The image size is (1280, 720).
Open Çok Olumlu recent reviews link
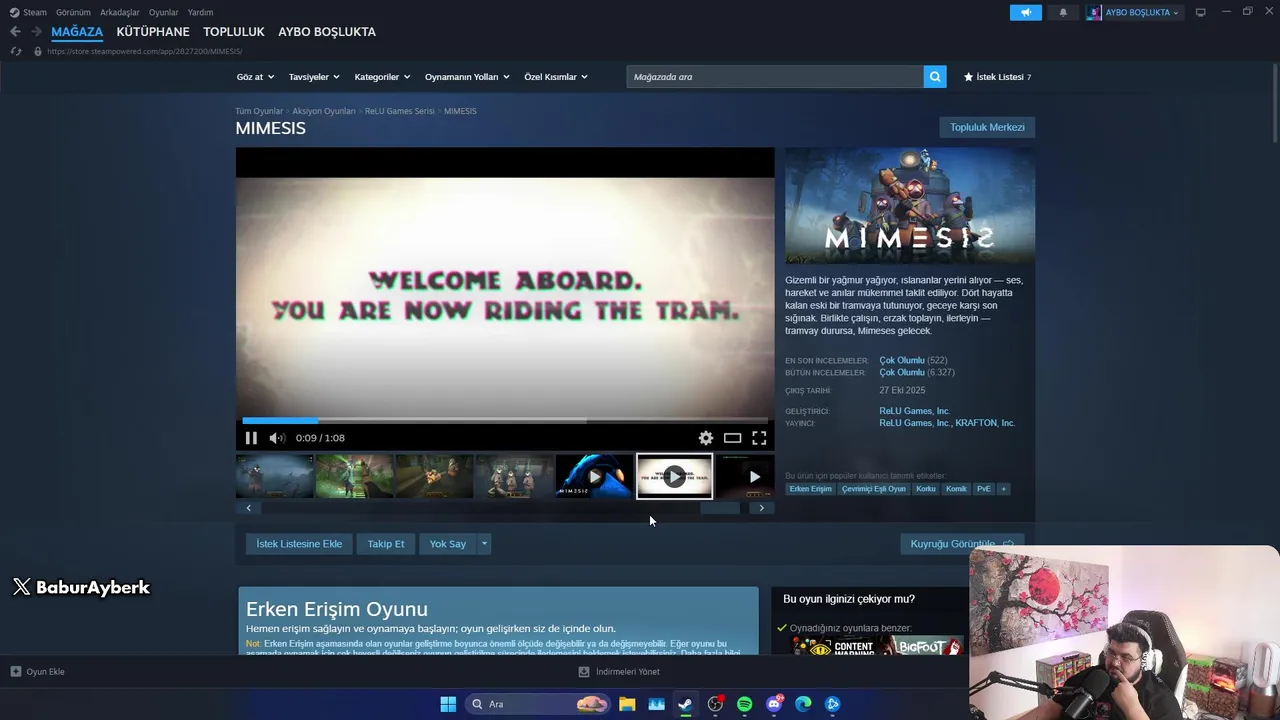point(902,360)
